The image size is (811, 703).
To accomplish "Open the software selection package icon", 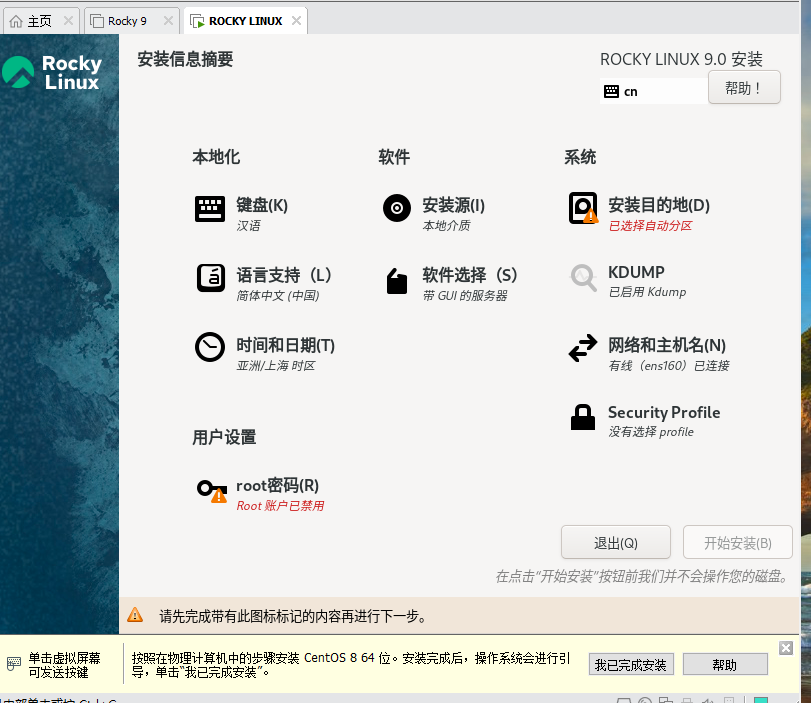I will 397,281.
